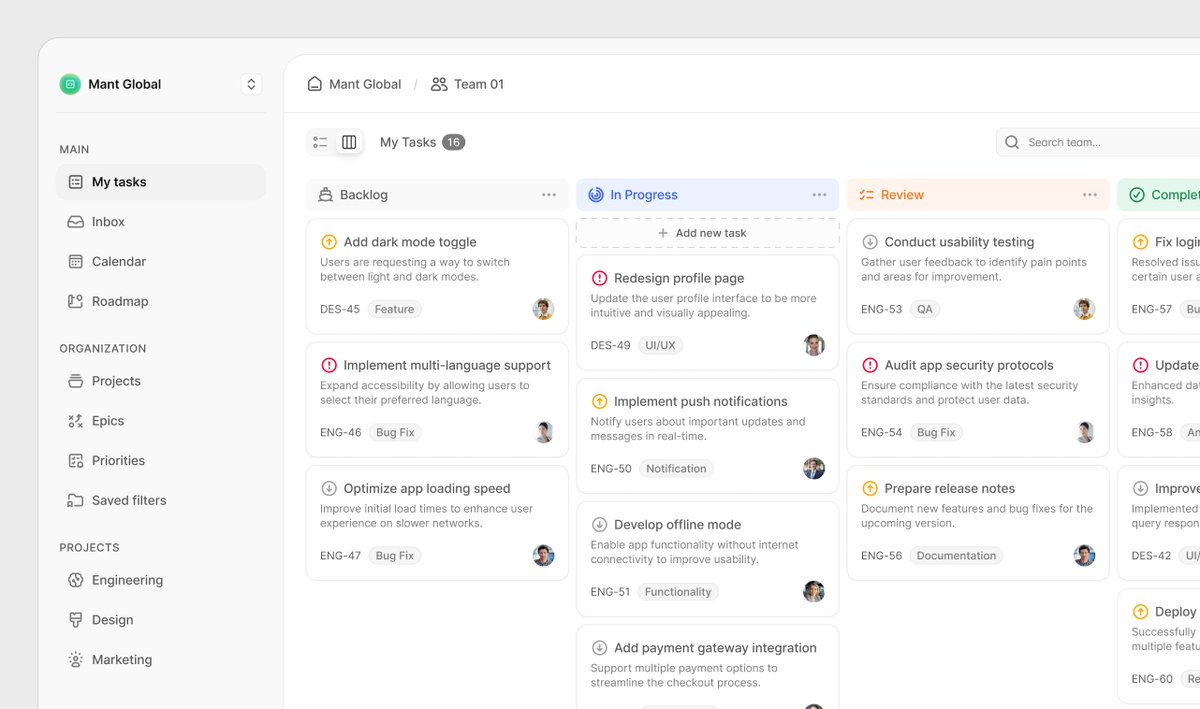Click urgent icon on Implement multi-language support

click(329, 365)
